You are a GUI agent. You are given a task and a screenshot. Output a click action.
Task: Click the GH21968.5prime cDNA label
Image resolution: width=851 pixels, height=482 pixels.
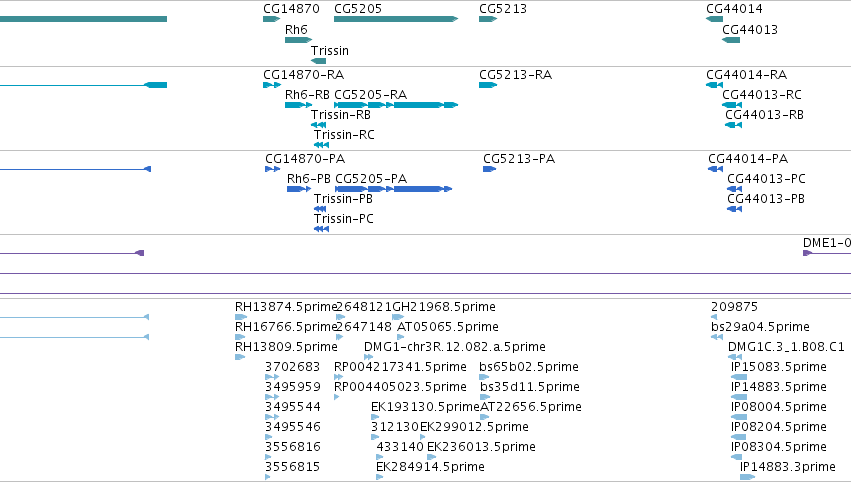[x=444, y=307]
